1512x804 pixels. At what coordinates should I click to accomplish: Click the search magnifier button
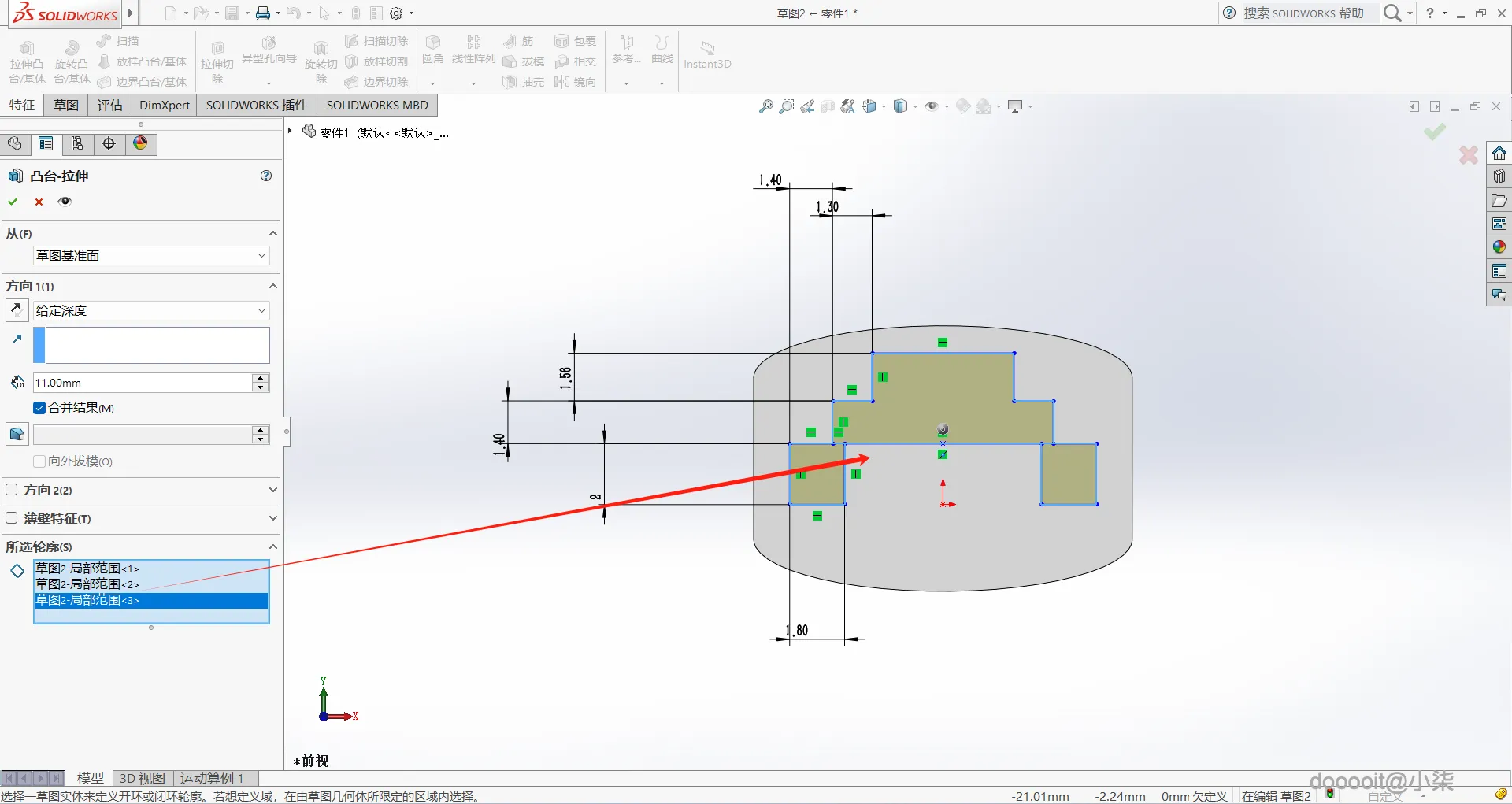[1392, 13]
